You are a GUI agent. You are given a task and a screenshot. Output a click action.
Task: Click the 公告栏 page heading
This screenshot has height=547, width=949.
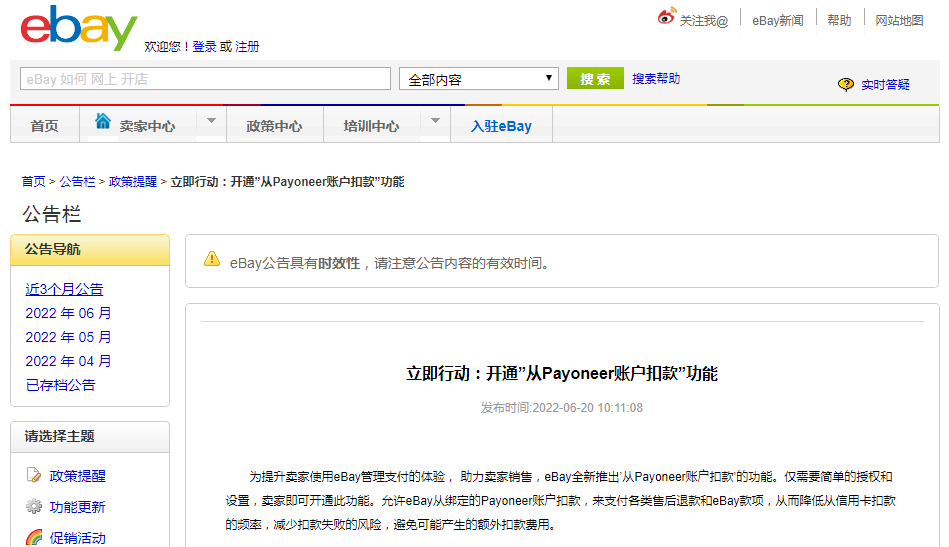(x=52, y=214)
